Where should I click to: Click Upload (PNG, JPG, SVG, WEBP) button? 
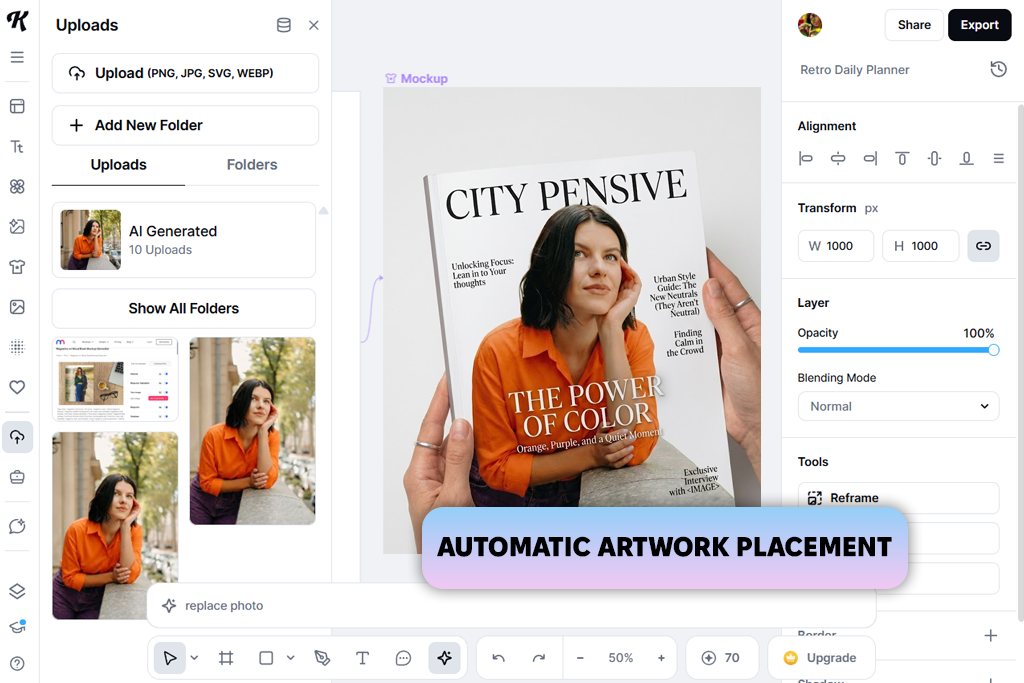[x=185, y=73]
